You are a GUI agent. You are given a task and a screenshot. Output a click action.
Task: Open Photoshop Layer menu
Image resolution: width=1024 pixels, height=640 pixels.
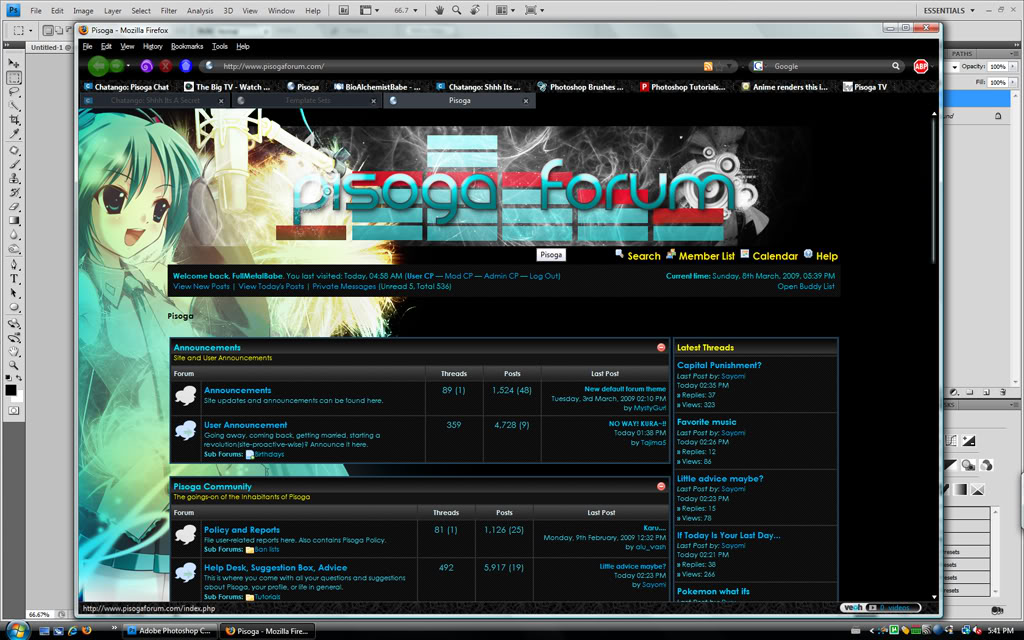(112, 10)
